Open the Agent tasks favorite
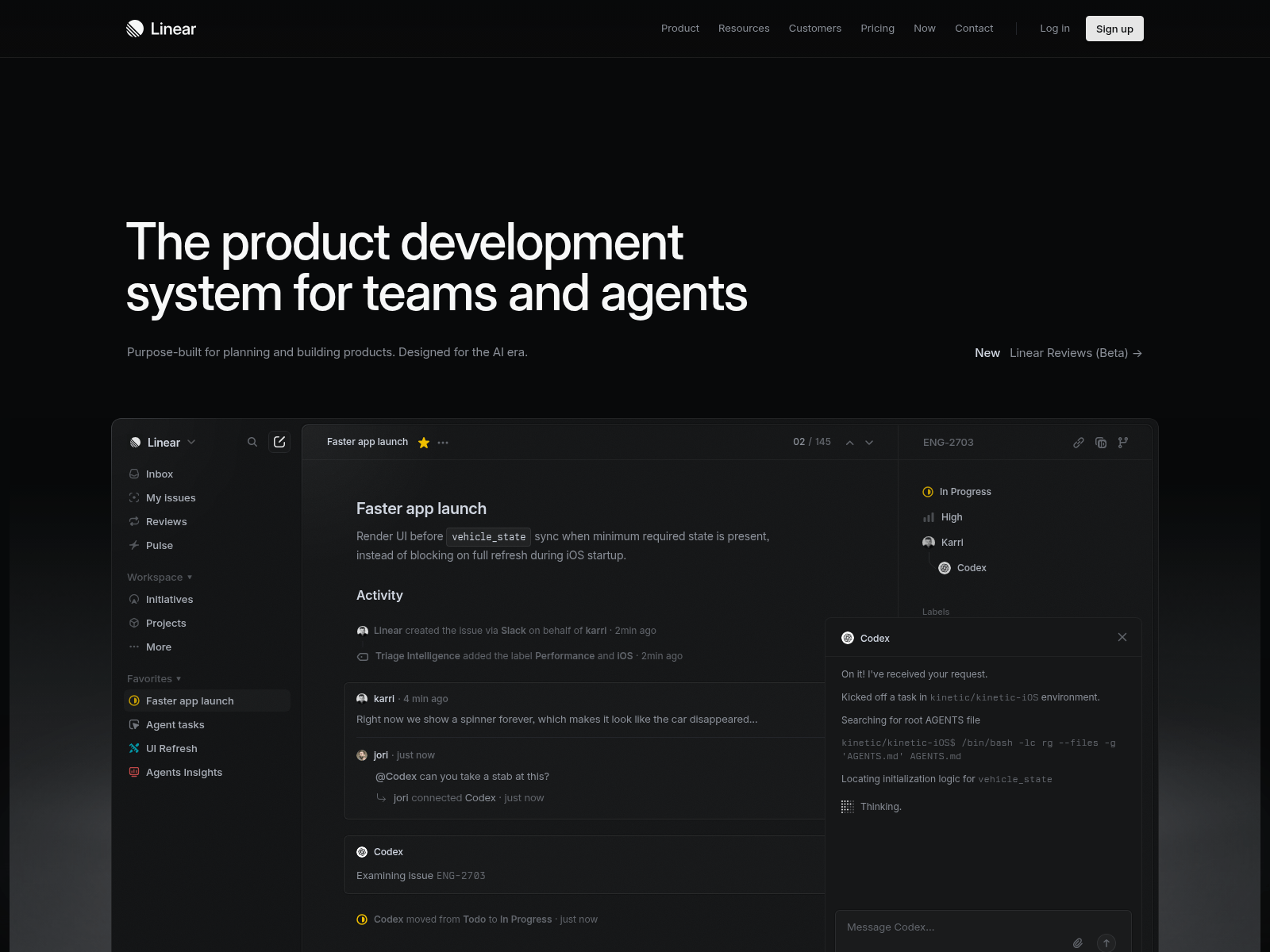The image size is (1270, 952). tap(209, 724)
